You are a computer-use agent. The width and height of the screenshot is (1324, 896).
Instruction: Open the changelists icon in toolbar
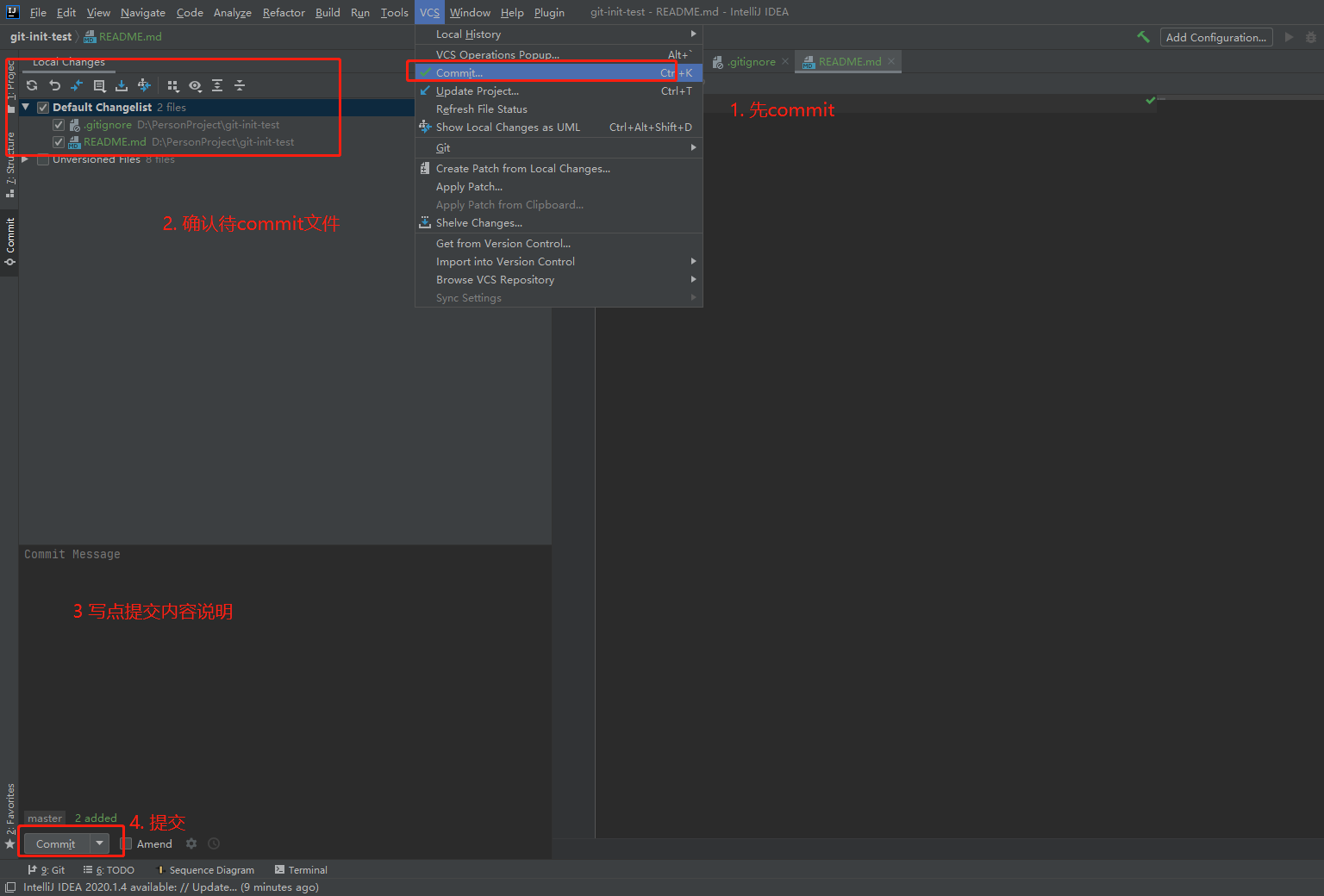[99, 85]
